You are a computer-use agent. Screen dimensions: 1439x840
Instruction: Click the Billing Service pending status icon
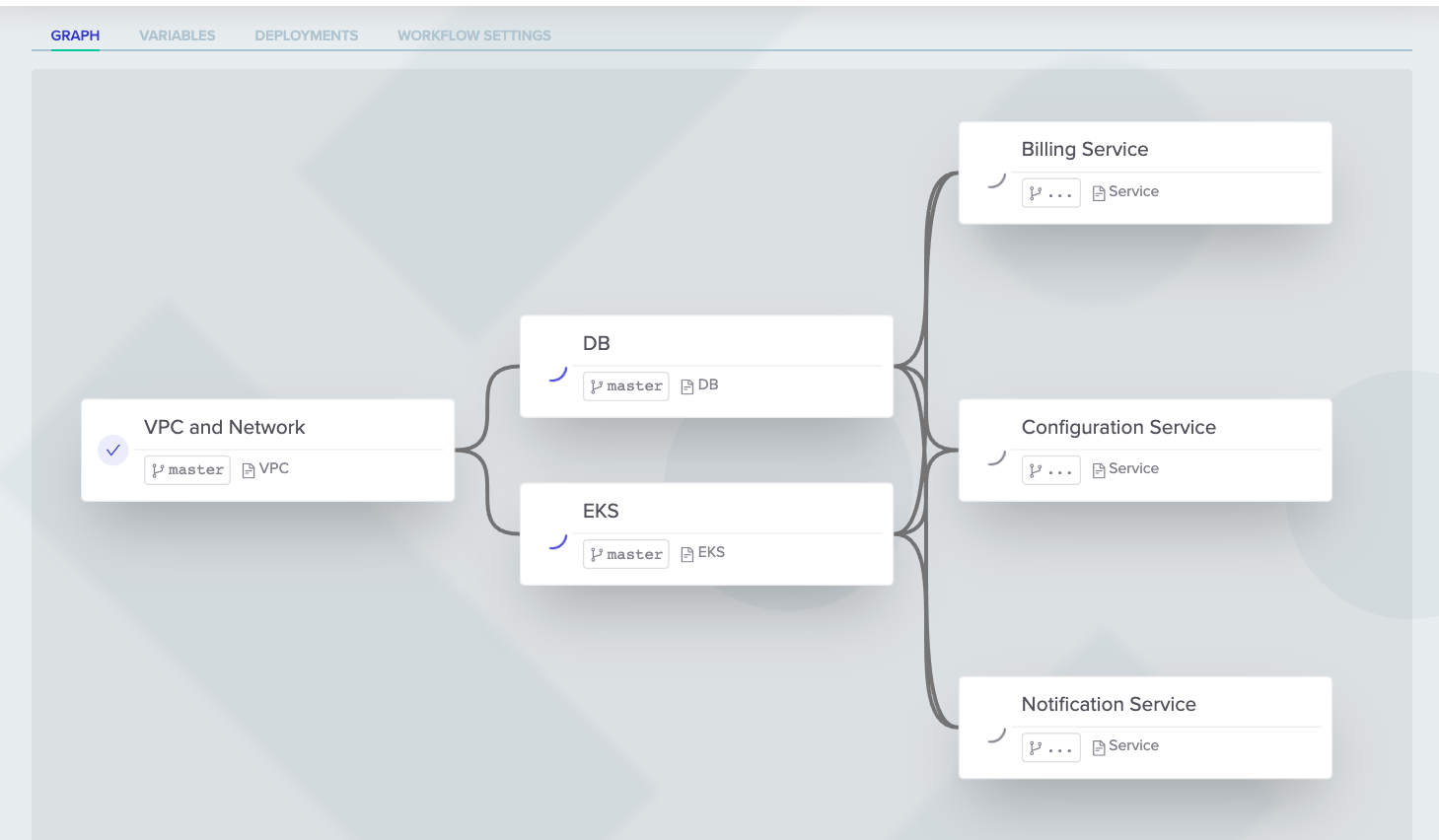coord(997,179)
